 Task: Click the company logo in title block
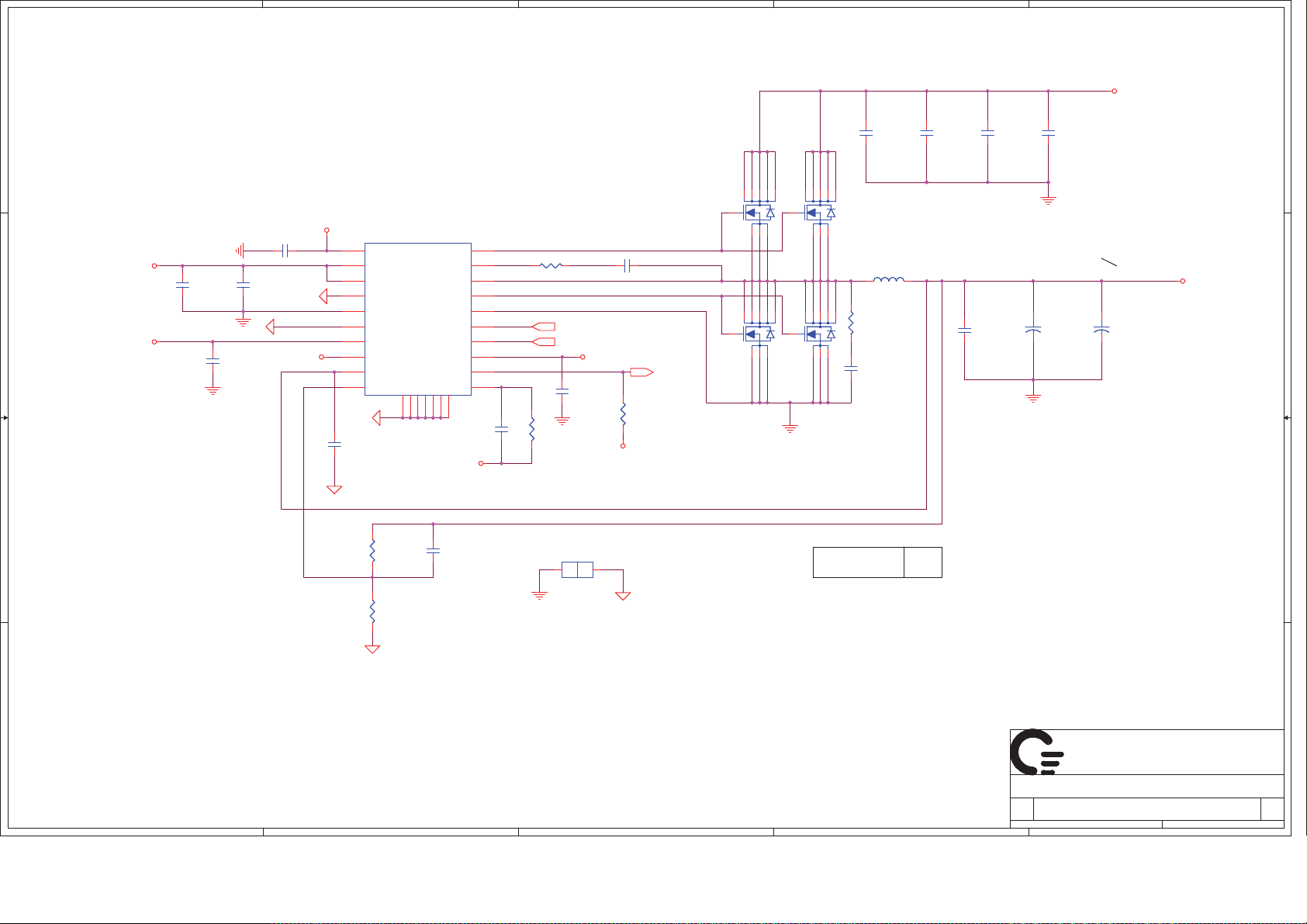point(1037,752)
